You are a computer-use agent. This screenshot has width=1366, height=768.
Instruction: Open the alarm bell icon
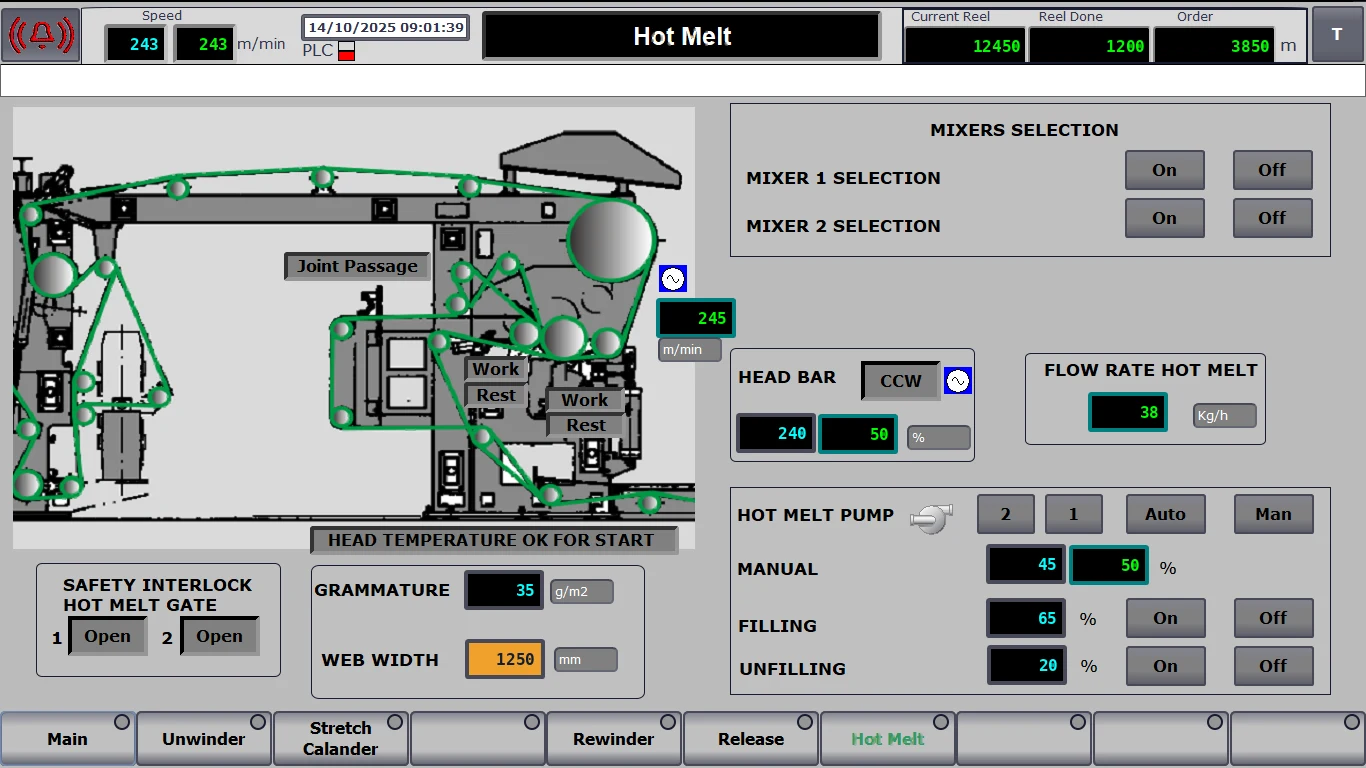point(41,35)
